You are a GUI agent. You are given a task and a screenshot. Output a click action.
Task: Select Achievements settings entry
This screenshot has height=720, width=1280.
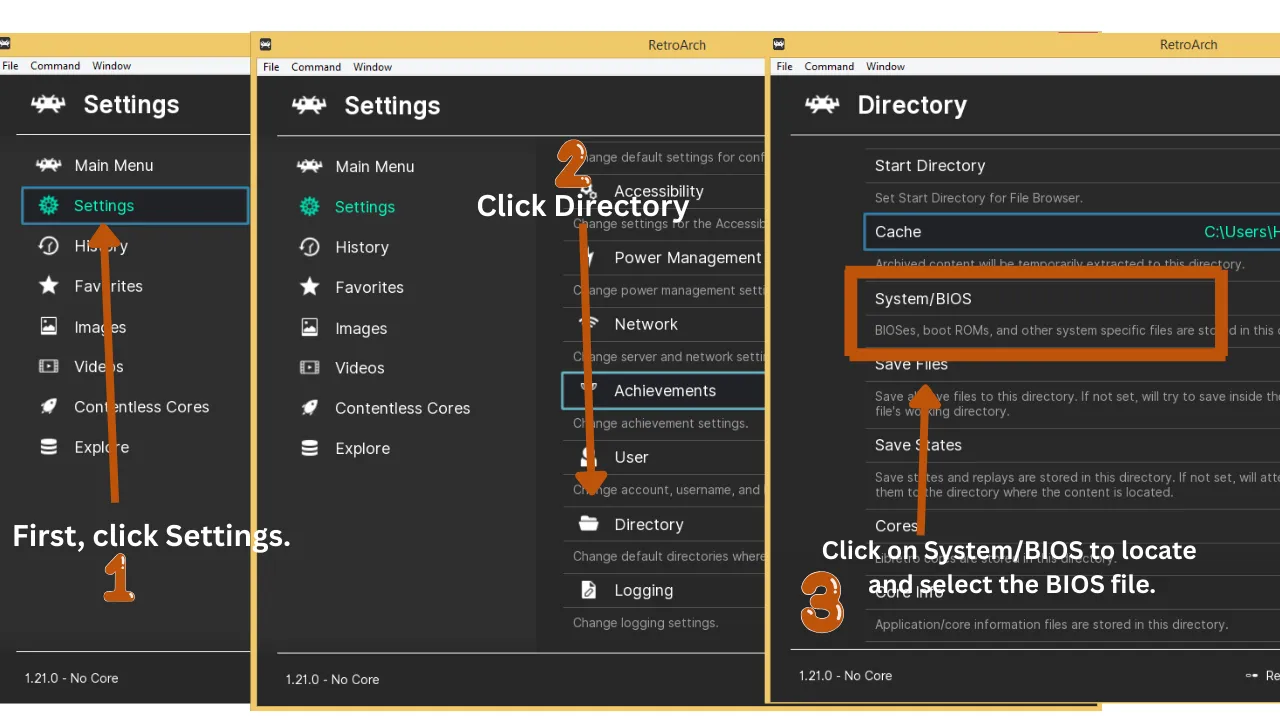point(663,391)
